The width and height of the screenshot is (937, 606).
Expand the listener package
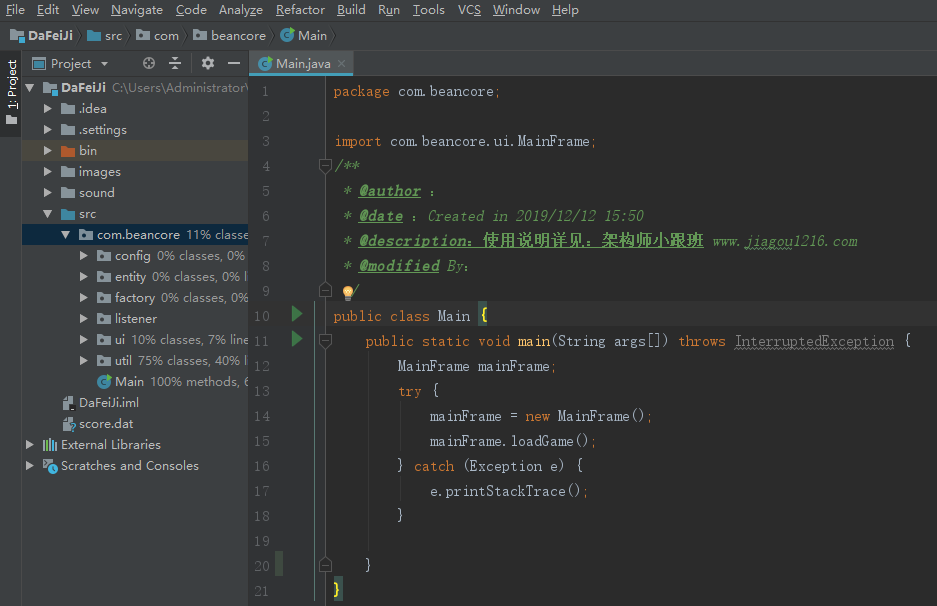tap(84, 319)
